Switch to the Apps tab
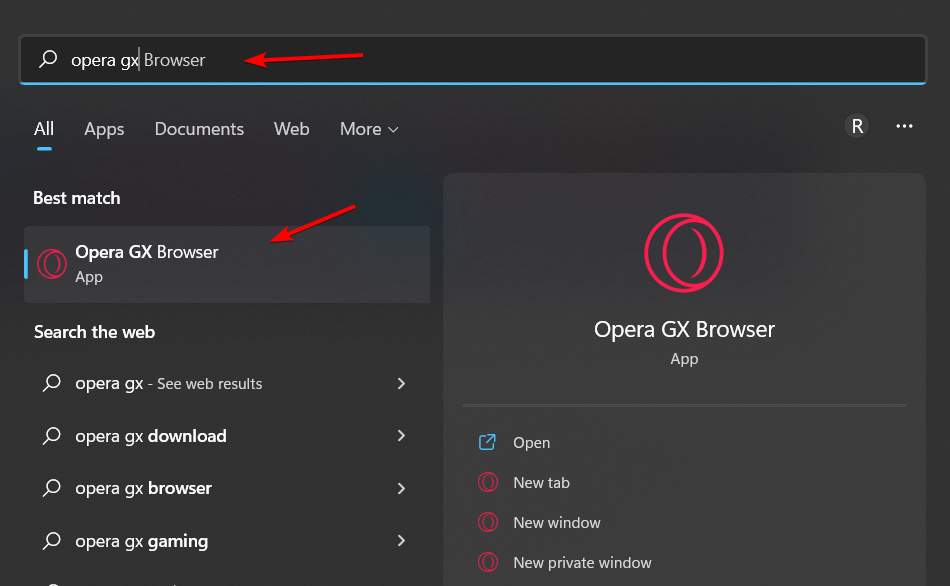 point(104,129)
